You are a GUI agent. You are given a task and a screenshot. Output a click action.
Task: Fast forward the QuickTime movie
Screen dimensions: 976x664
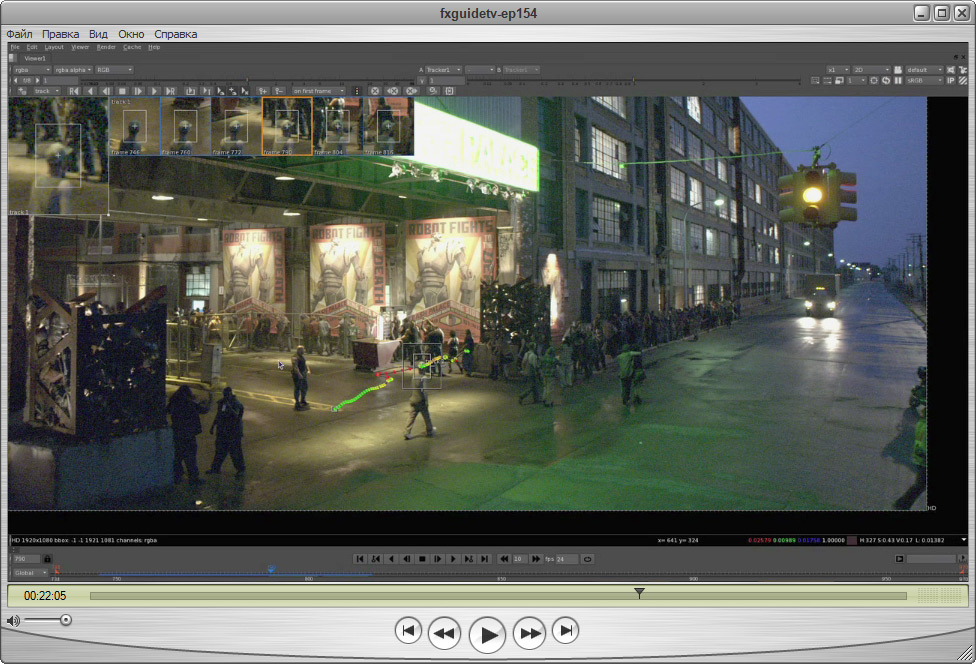point(530,633)
